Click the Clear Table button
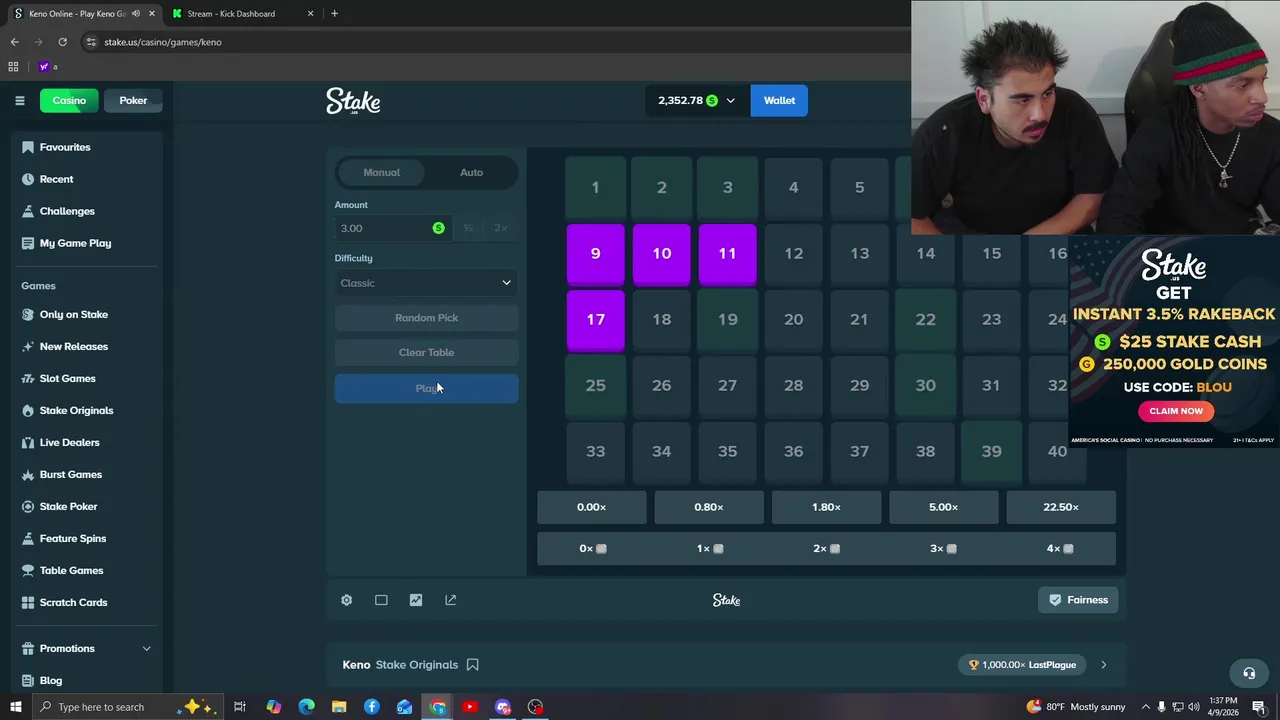1280x720 pixels. pos(426,353)
